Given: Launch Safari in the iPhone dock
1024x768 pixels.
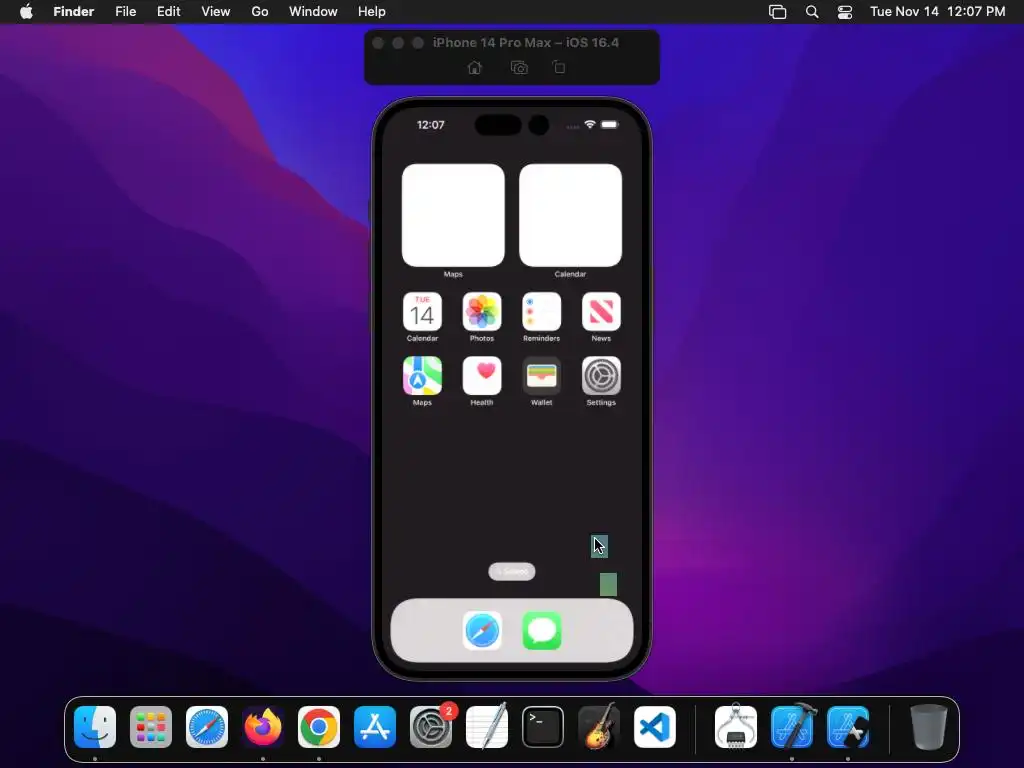Looking at the screenshot, I should [482, 631].
